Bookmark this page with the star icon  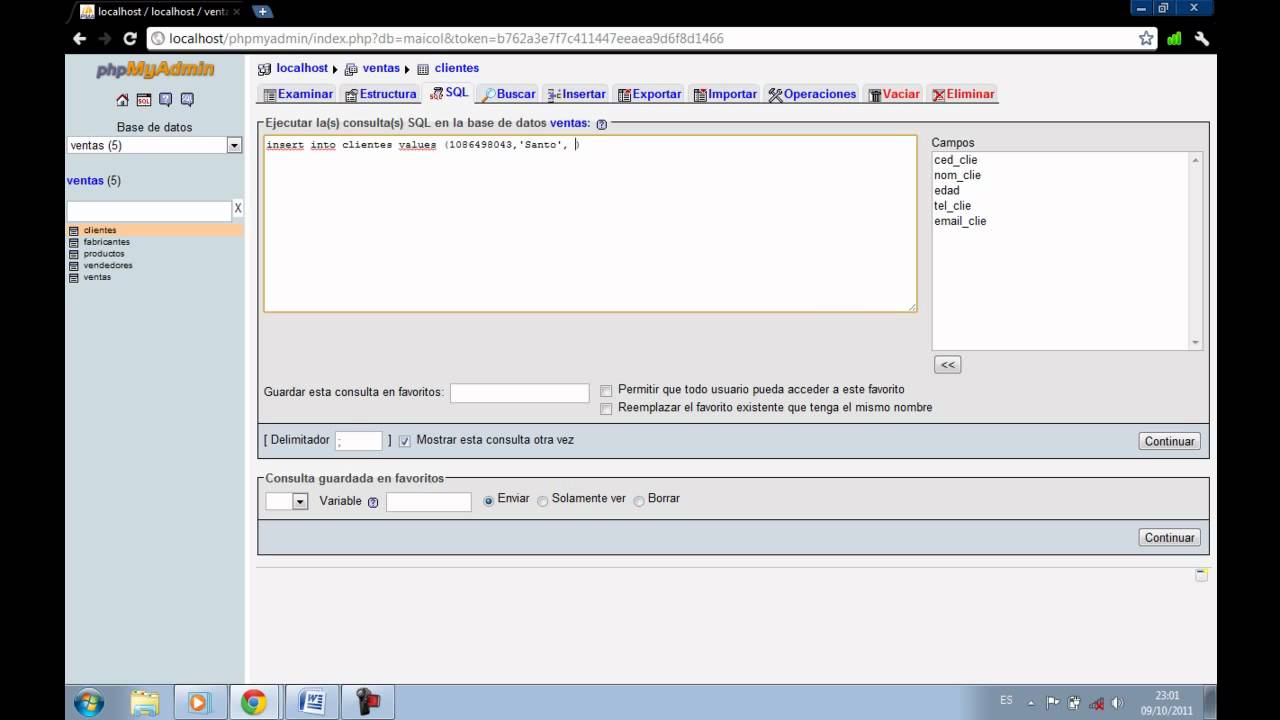click(1146, 38)
